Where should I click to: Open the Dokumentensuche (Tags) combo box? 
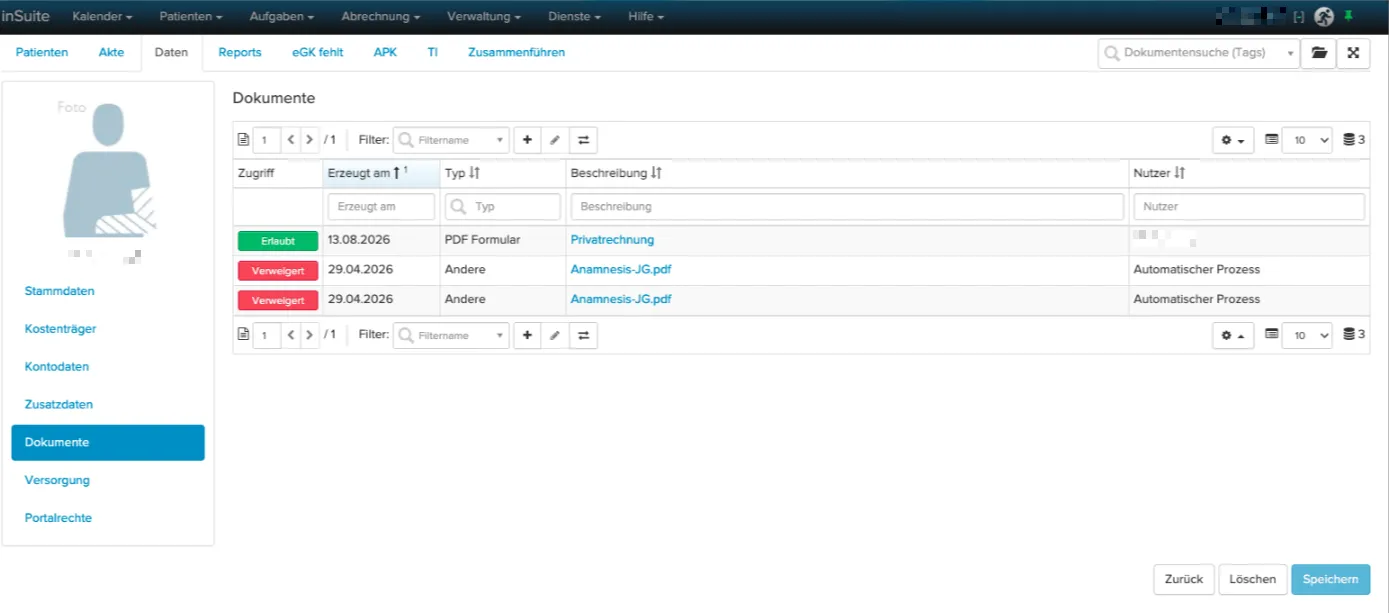pos(1199,53)
